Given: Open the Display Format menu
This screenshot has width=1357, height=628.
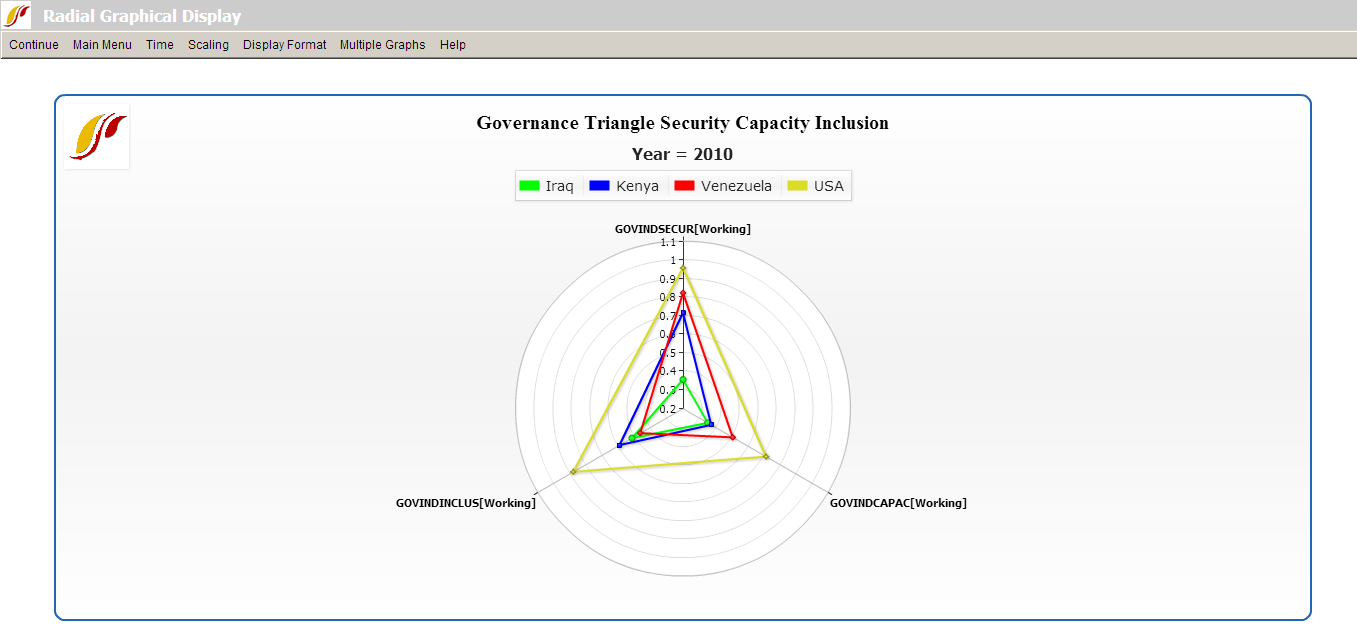Looking at the screenshot, I should [284, 45].
